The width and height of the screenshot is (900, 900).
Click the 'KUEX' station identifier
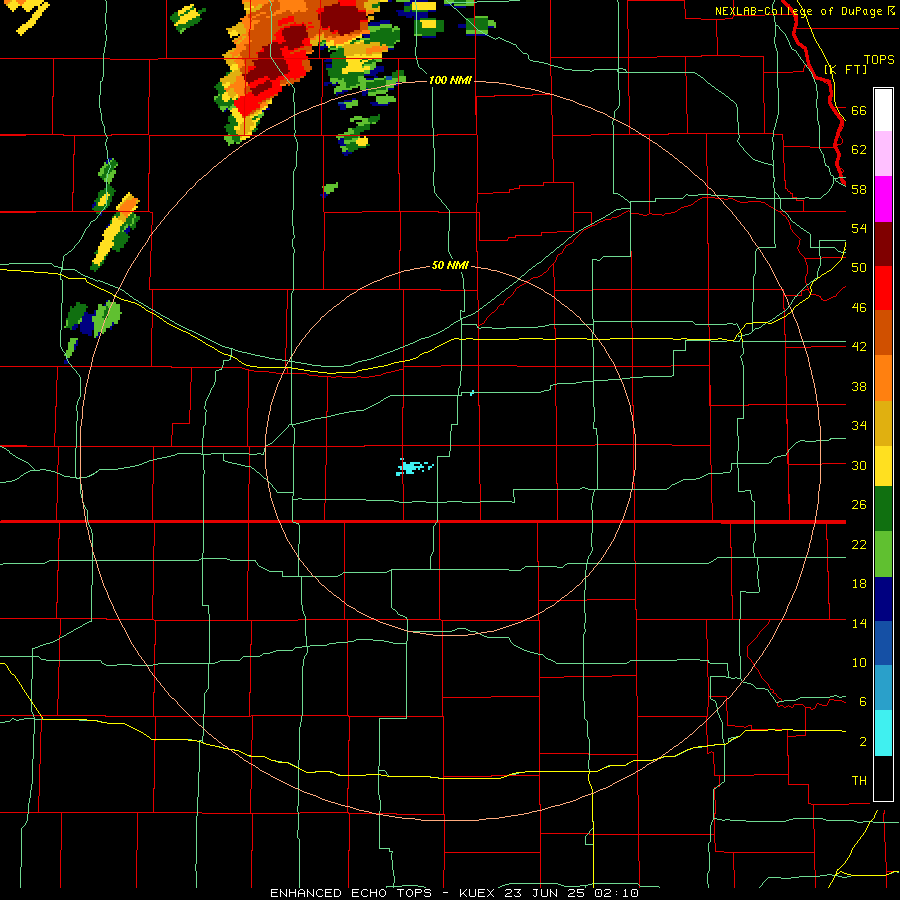pos(476,893)
